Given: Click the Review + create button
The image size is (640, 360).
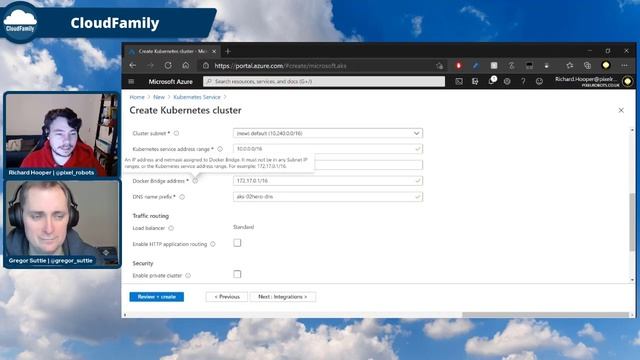Looking at the screenshot, I should coord(157,297).
